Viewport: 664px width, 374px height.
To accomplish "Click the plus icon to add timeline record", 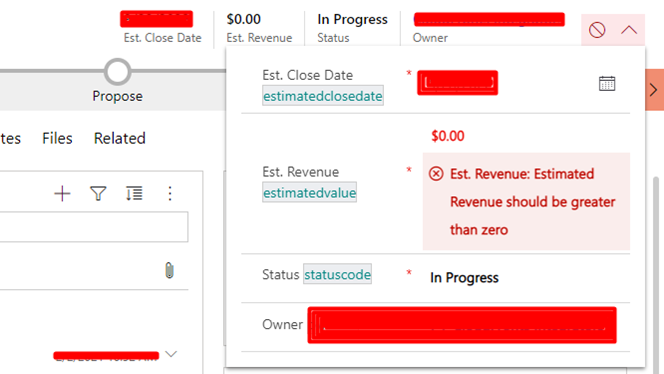I will click(62, 194).
